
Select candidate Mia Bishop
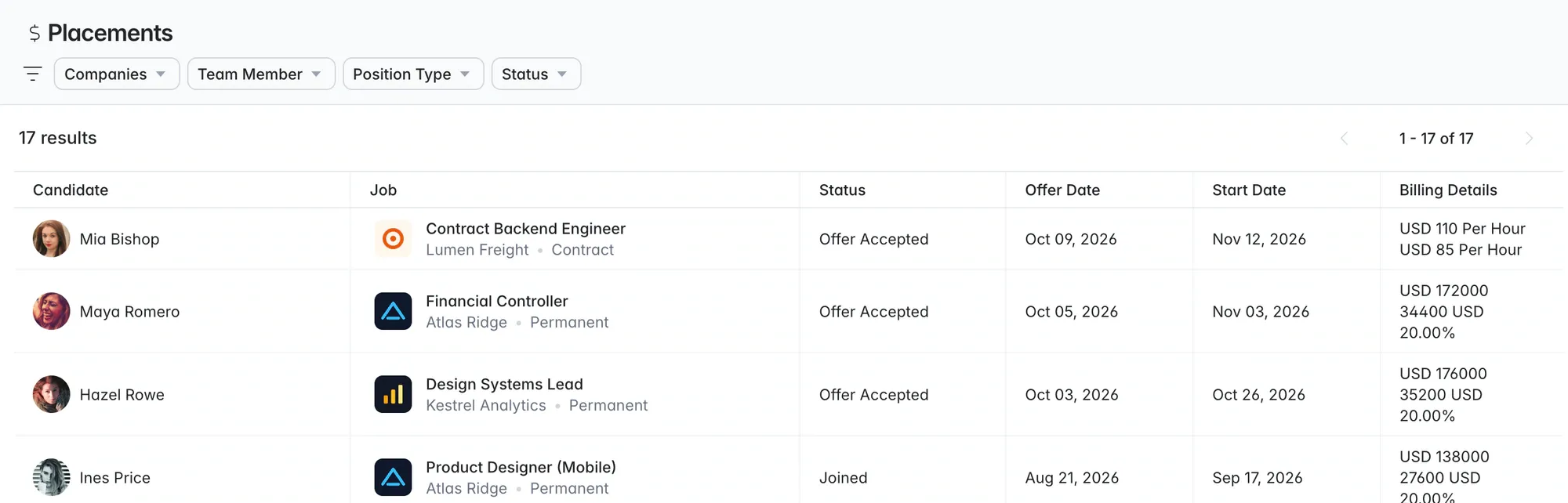(119, 239)
